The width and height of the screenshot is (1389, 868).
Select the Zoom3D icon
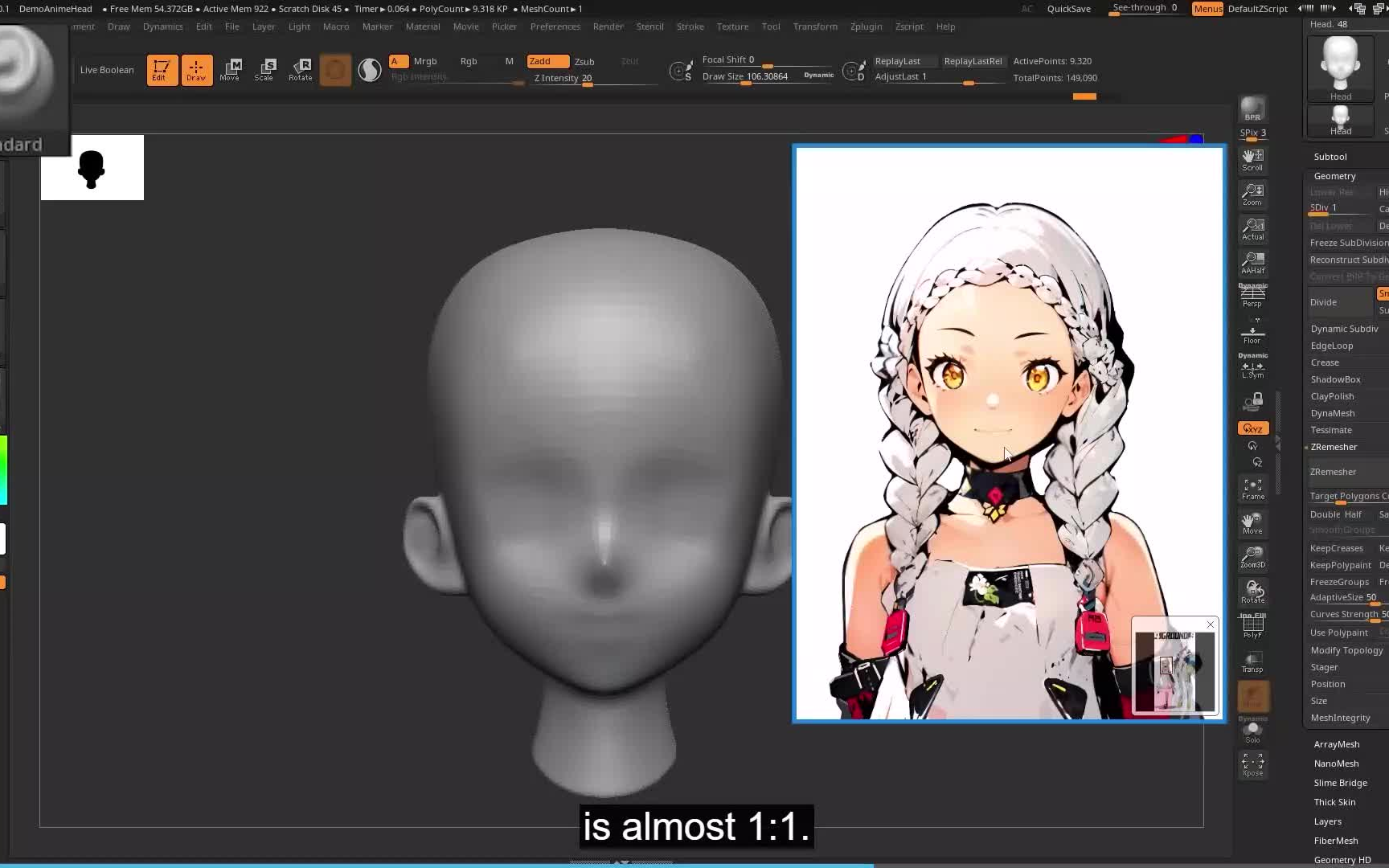coord(1252,557)
